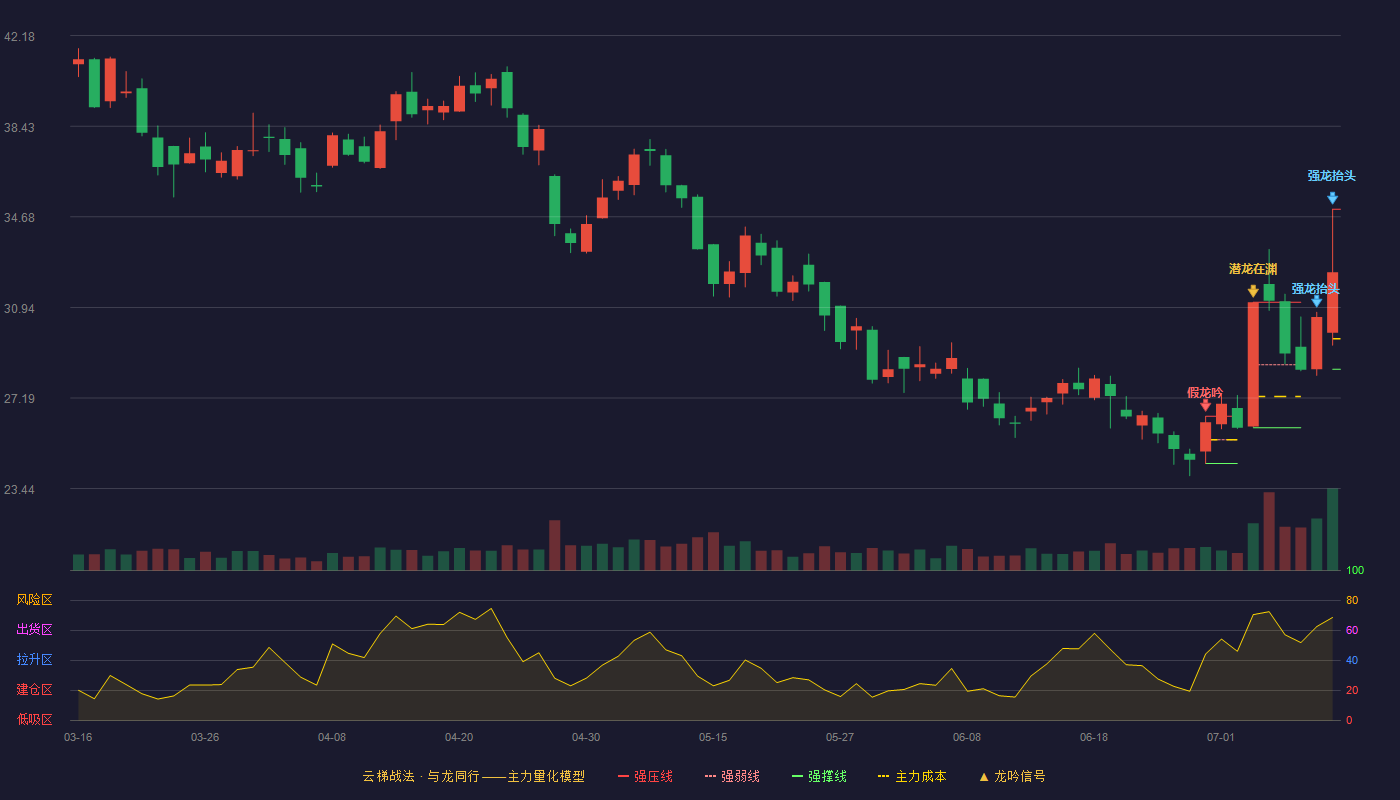Toggle the 云梯战法 主力量化模型 legend entry
The height and width of the screenshot is (800, 1400).
tap(474, 776)
